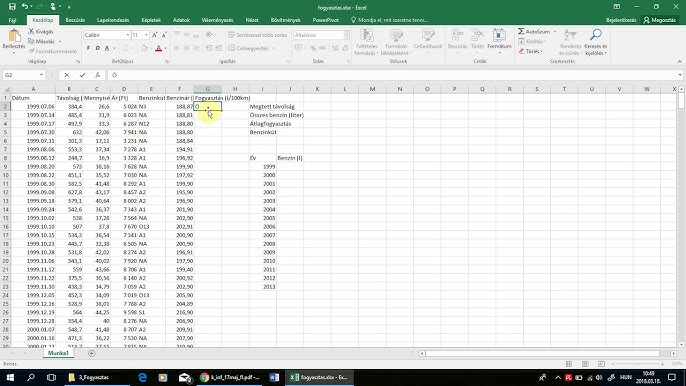The image size is (686, 386).
Task: Switch to the Adatok tab
Action: pos(181,20)
